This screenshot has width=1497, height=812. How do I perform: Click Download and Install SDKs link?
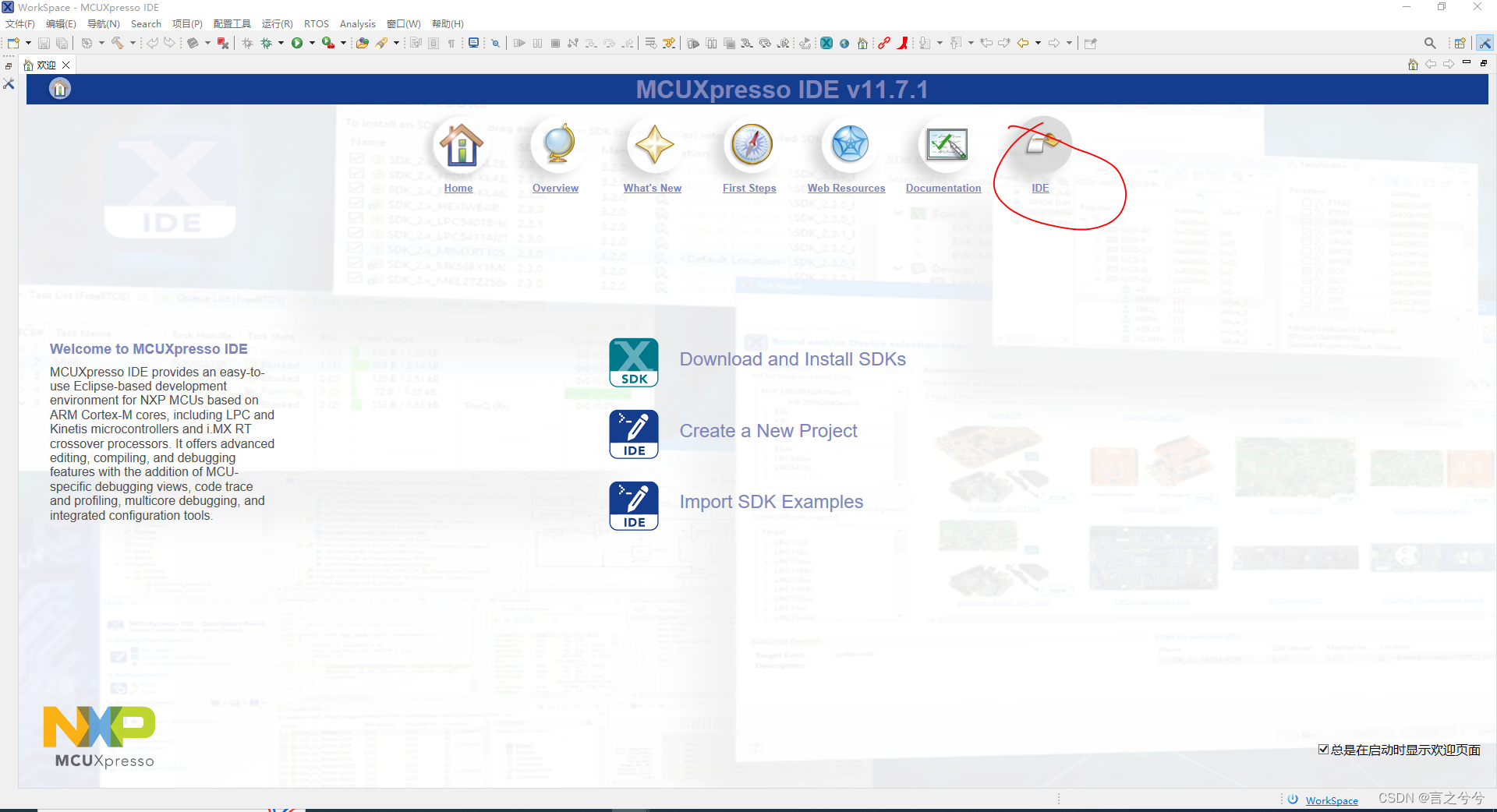(792, 359)
